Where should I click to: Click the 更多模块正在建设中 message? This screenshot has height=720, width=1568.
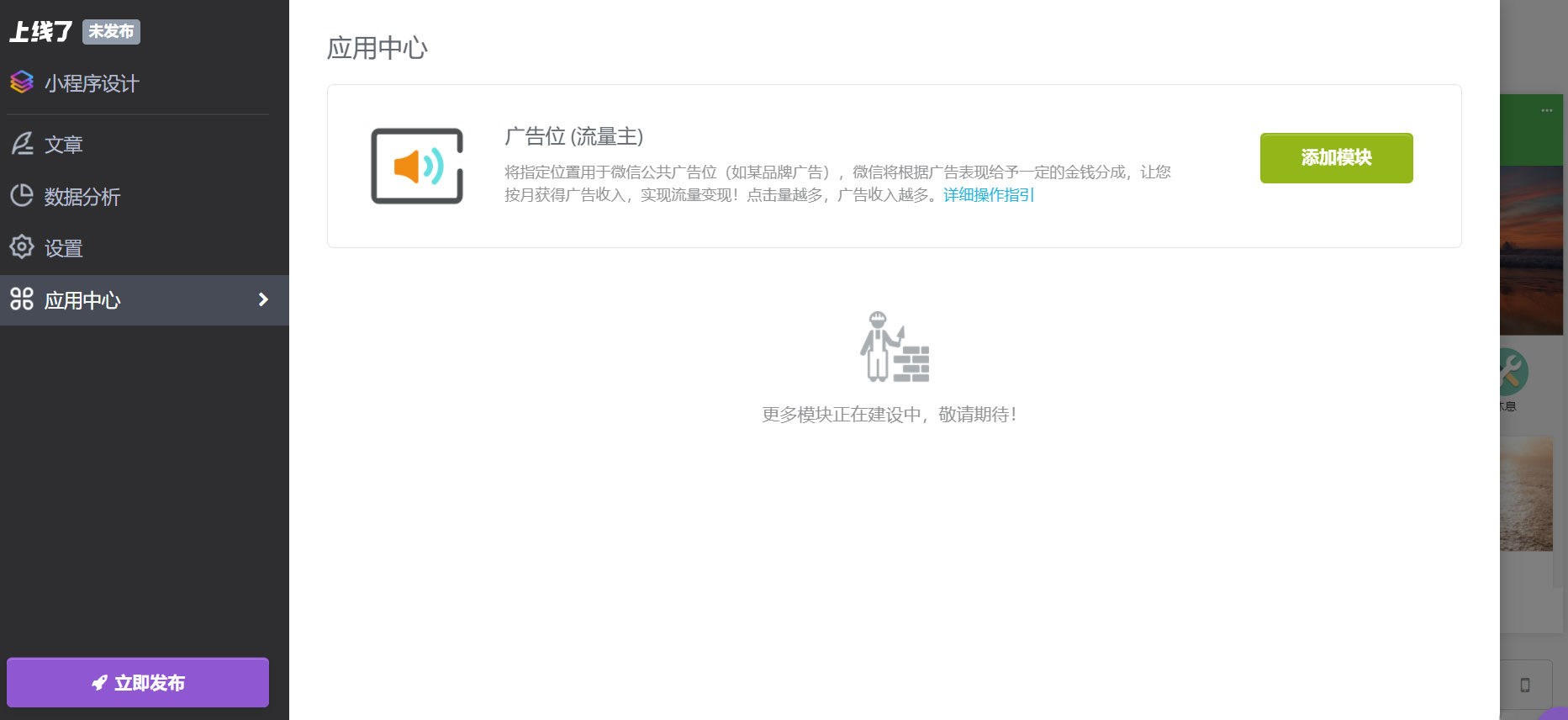click(890, 415)
